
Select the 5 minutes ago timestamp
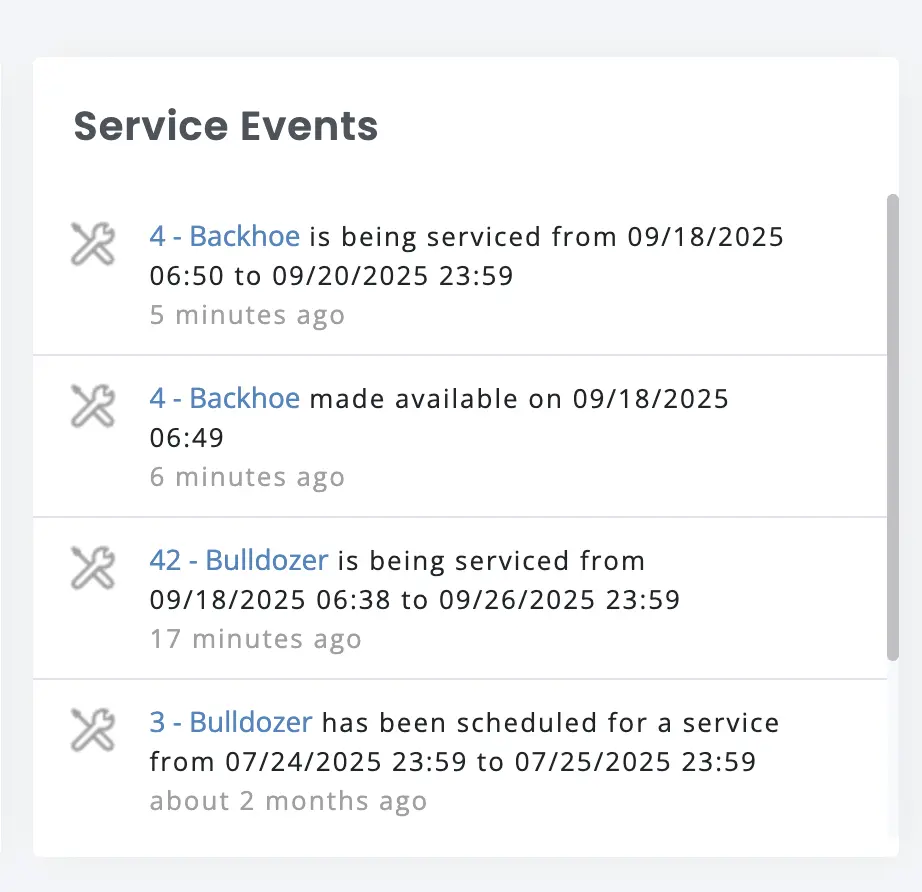247,315
